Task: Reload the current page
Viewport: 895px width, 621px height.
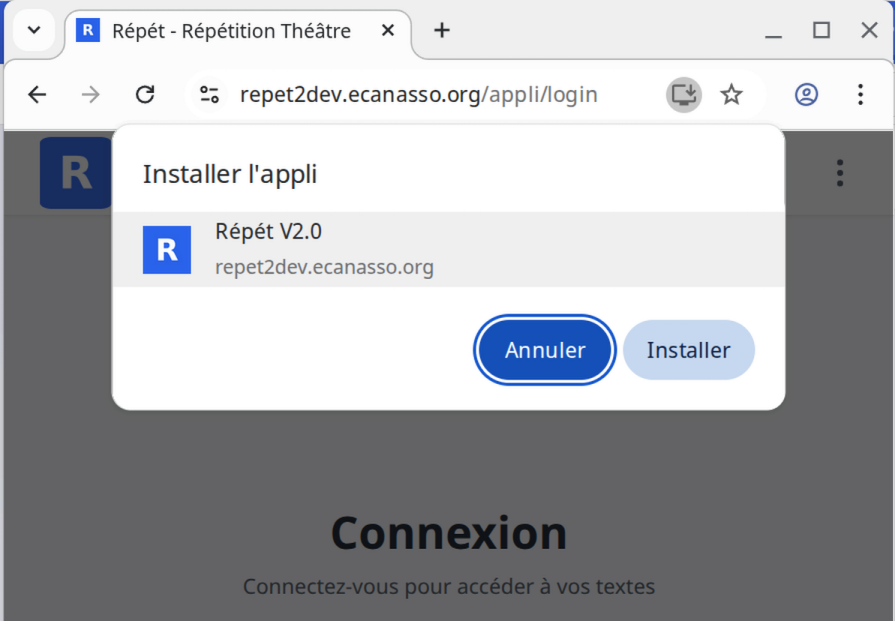Action: click(x=145, y=94)
